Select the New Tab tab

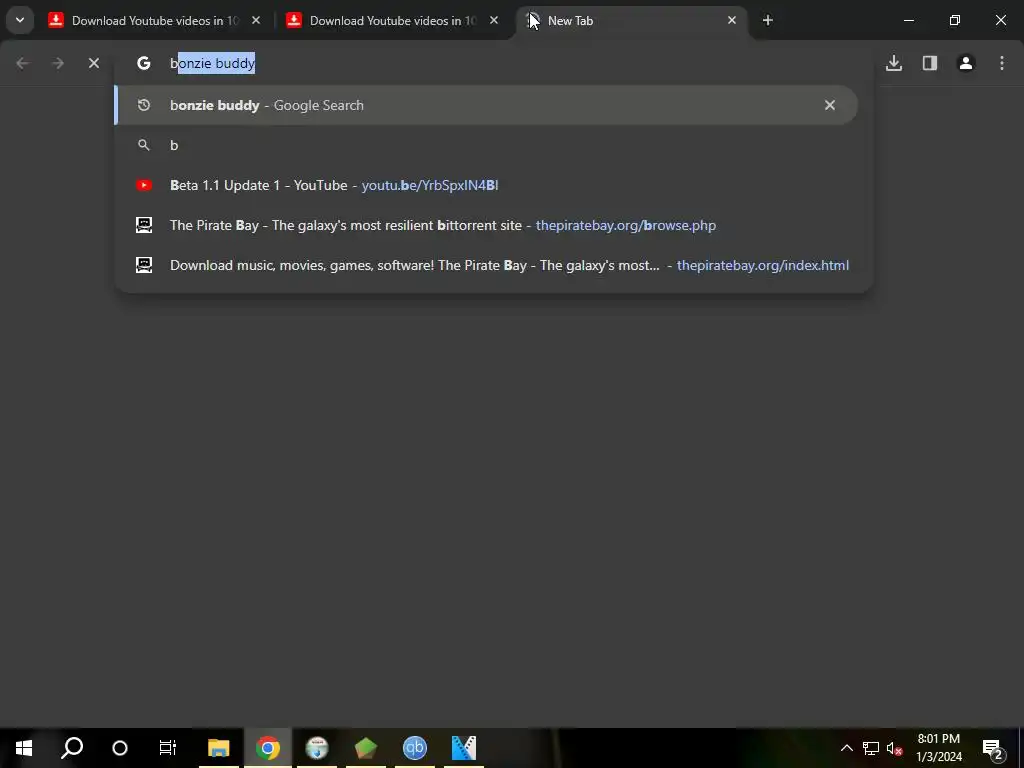click(x=631, y=21)
